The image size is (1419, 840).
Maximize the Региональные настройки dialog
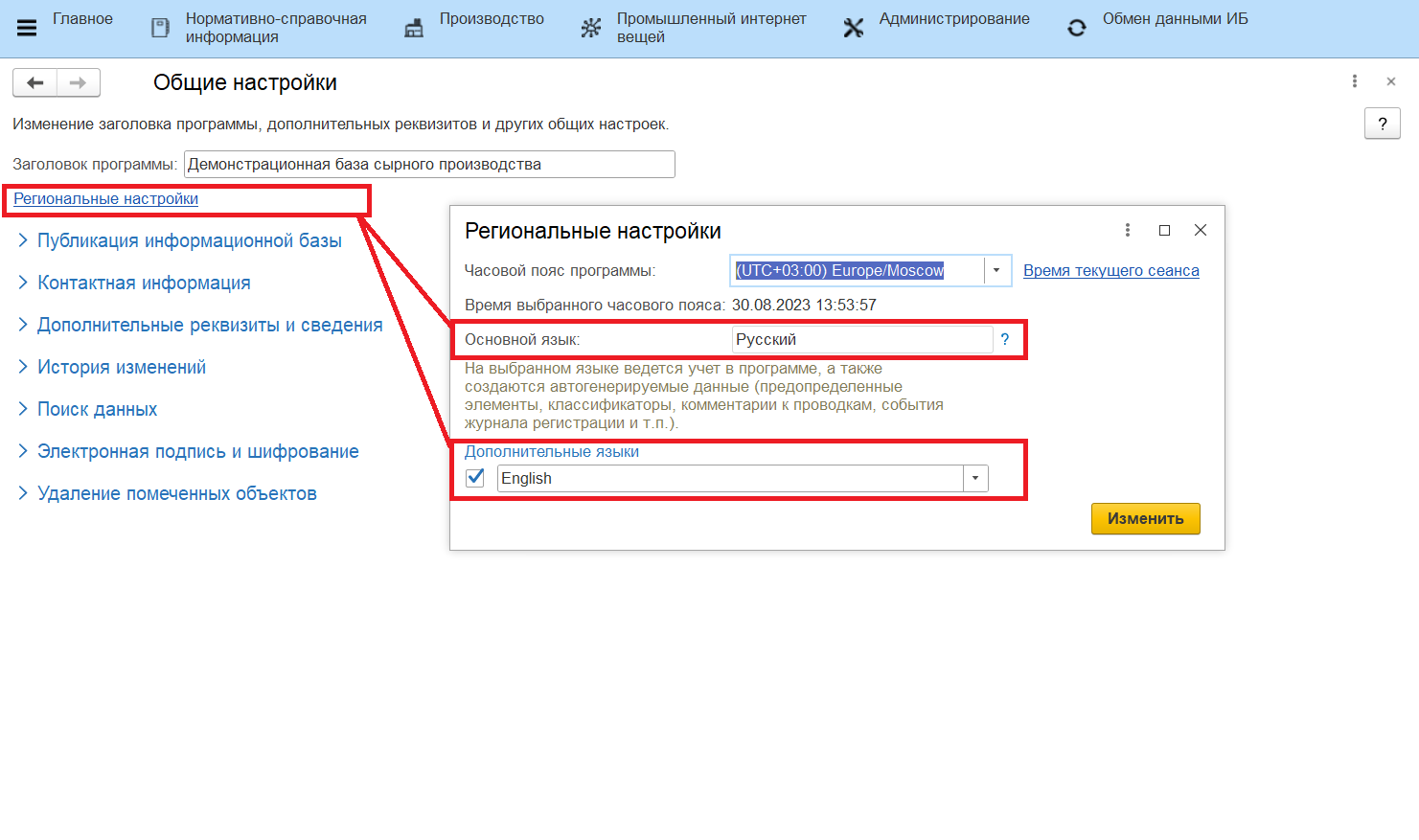click(1164, 230)
